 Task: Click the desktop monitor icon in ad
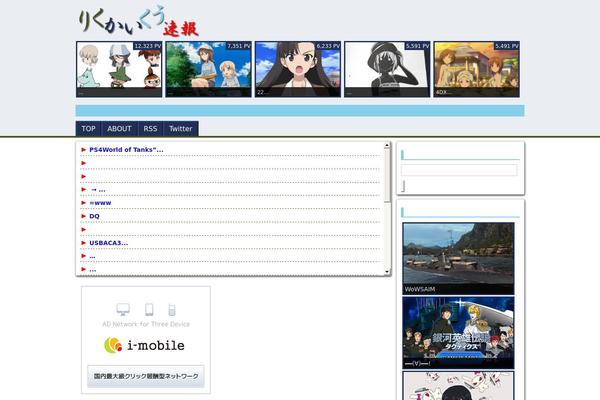(x=123, y=309)
